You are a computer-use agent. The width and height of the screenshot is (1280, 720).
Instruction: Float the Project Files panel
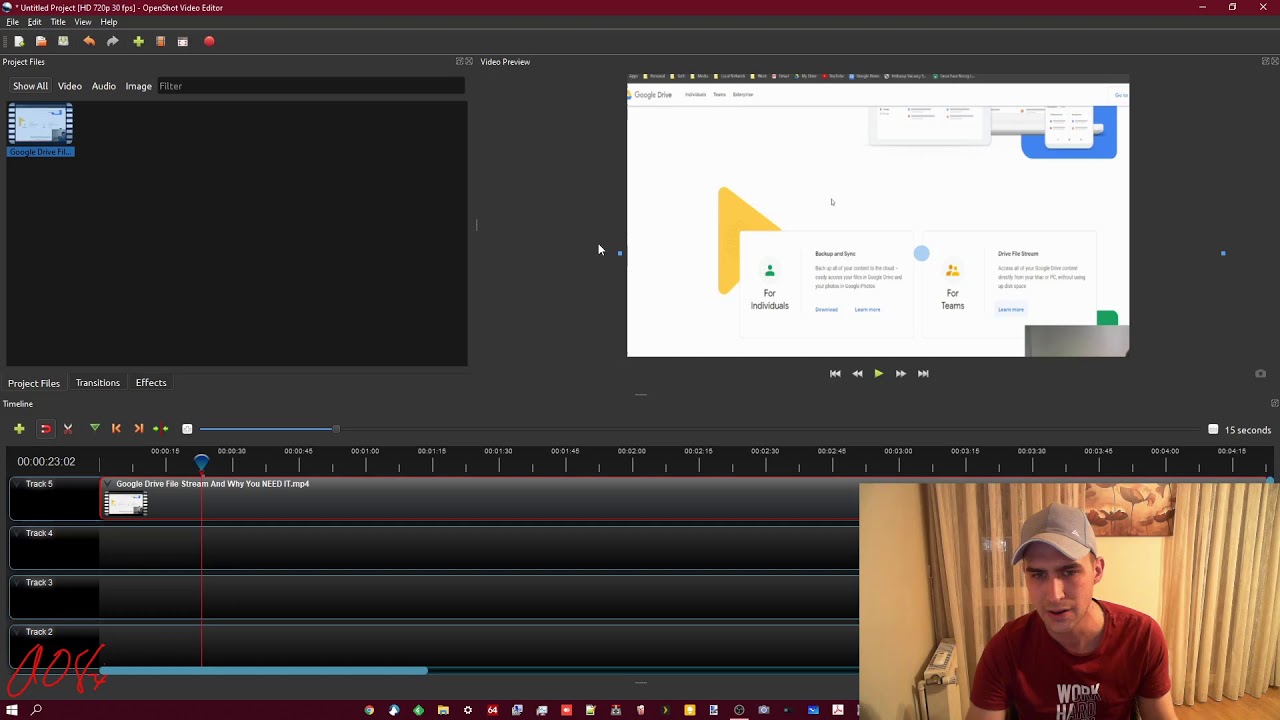point(459,62)
